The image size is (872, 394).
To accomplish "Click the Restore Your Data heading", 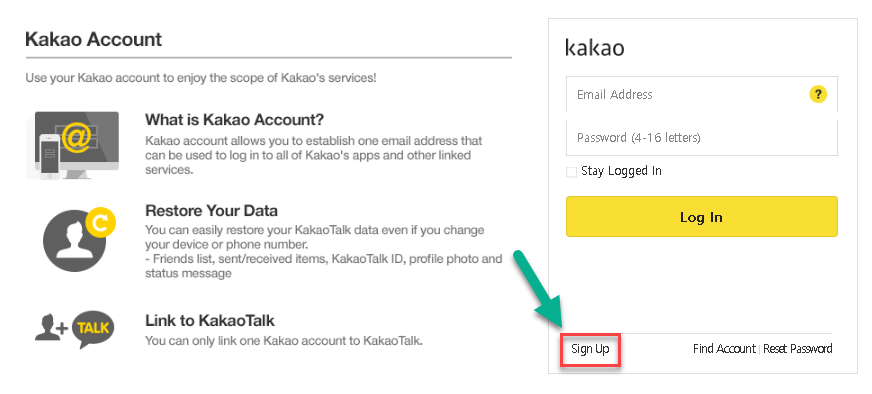I will tap(211, 211).
